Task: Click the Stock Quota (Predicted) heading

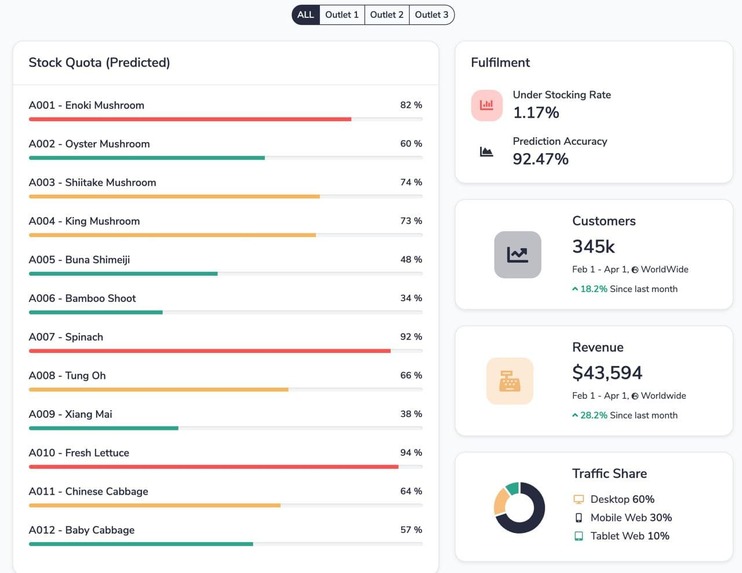Action: [x=99, y=62]
